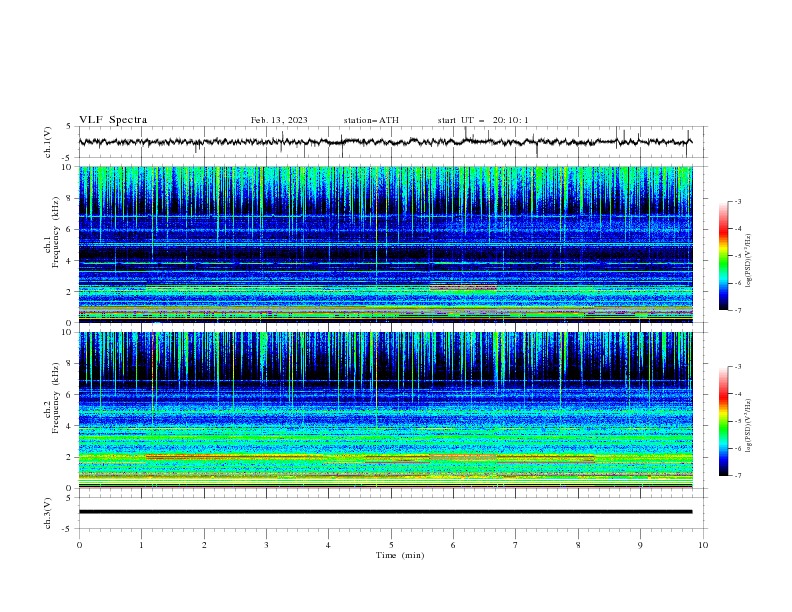This screenshot has width=792, height=612.
Task: Click the "-5" tick on ch.1 colorbar
Action: [x=737, y=256]
